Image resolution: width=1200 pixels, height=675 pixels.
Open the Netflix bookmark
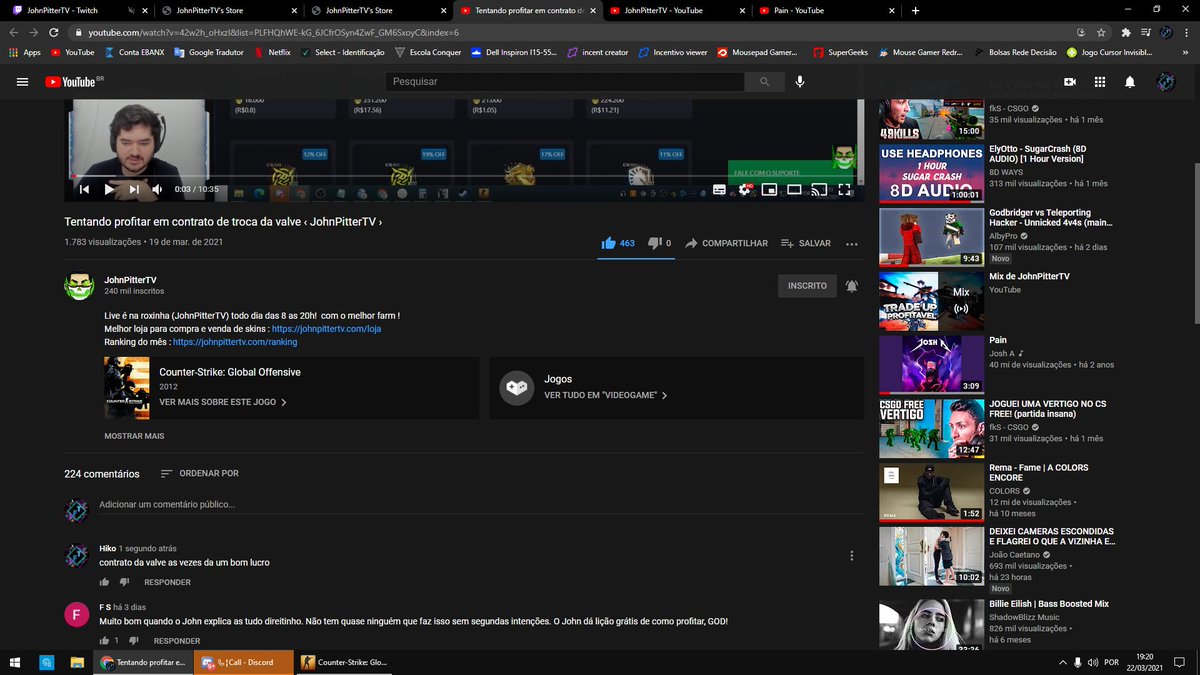click(x=273, y=52)
